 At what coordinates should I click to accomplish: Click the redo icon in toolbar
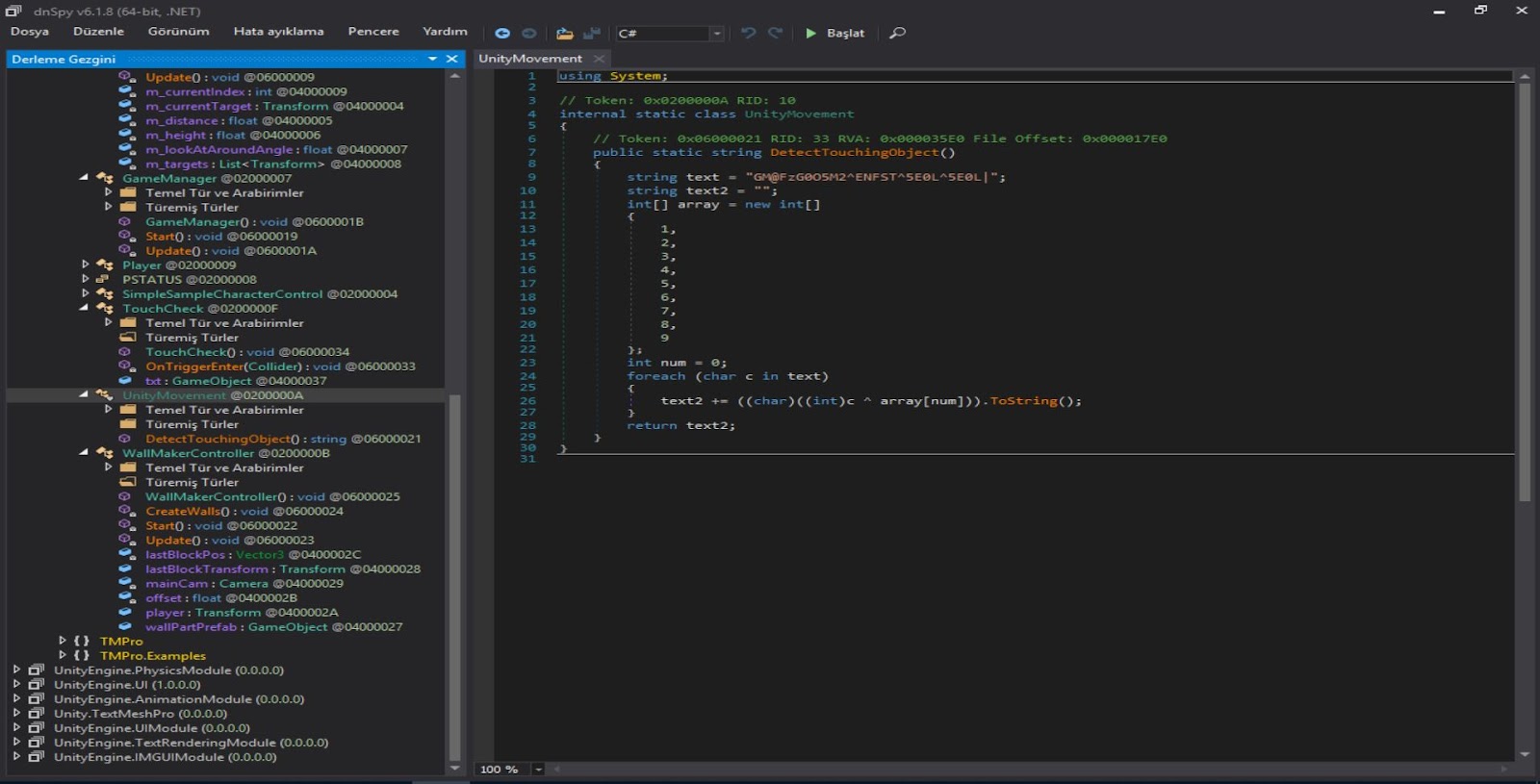[x=775, y=33]
